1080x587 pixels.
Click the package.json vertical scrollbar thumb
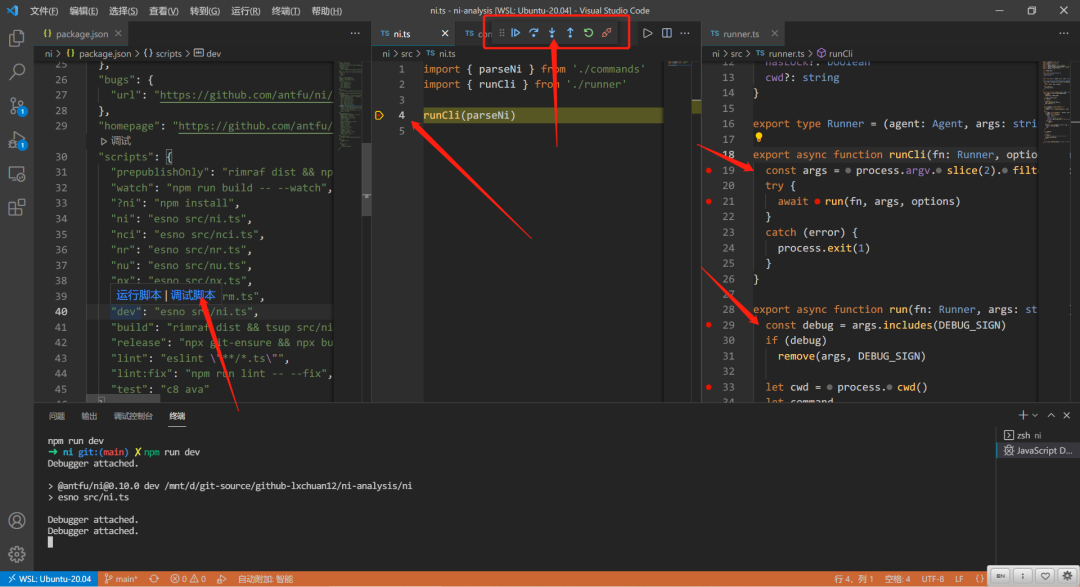pos(366,179)
